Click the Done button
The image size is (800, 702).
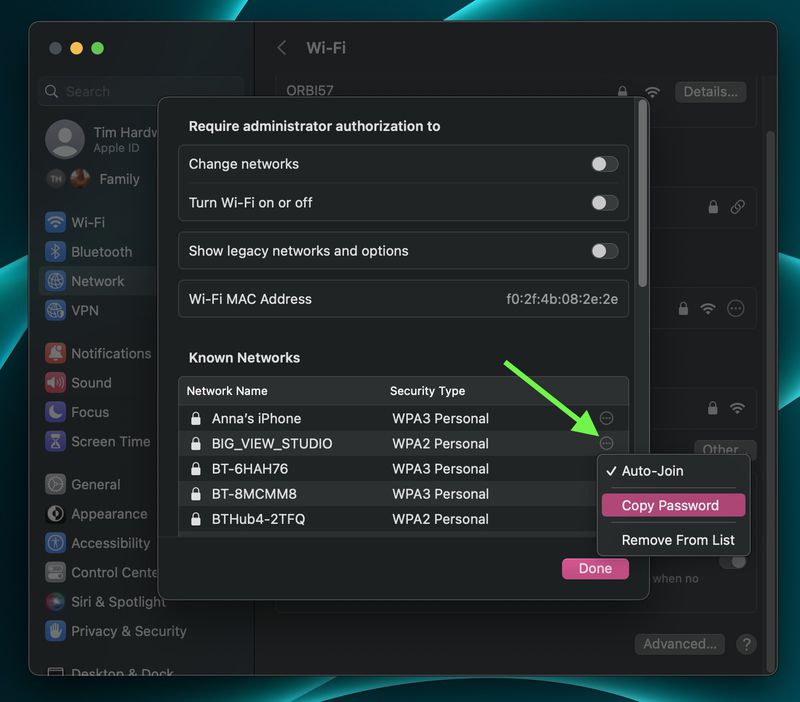tap(594, 568)
